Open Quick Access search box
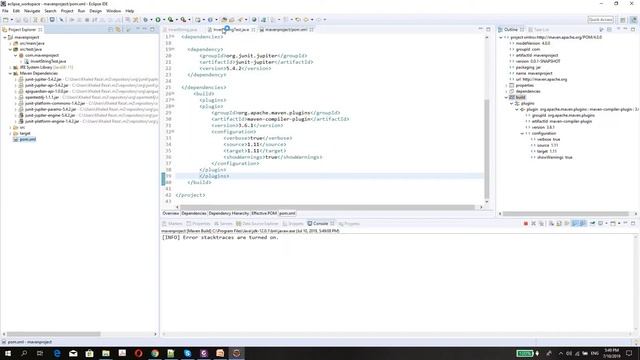The image size is (640, 360). pos(600,20)
